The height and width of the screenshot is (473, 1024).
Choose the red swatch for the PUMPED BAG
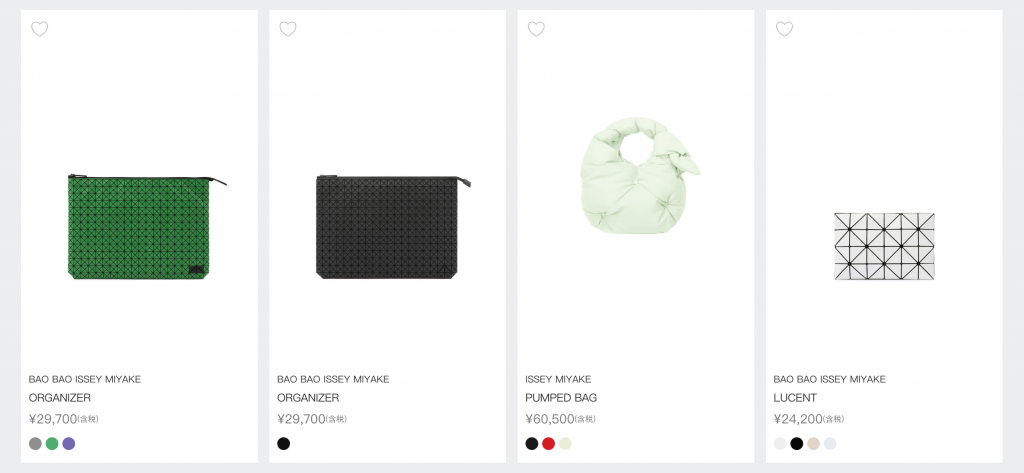tap(548, 443)
